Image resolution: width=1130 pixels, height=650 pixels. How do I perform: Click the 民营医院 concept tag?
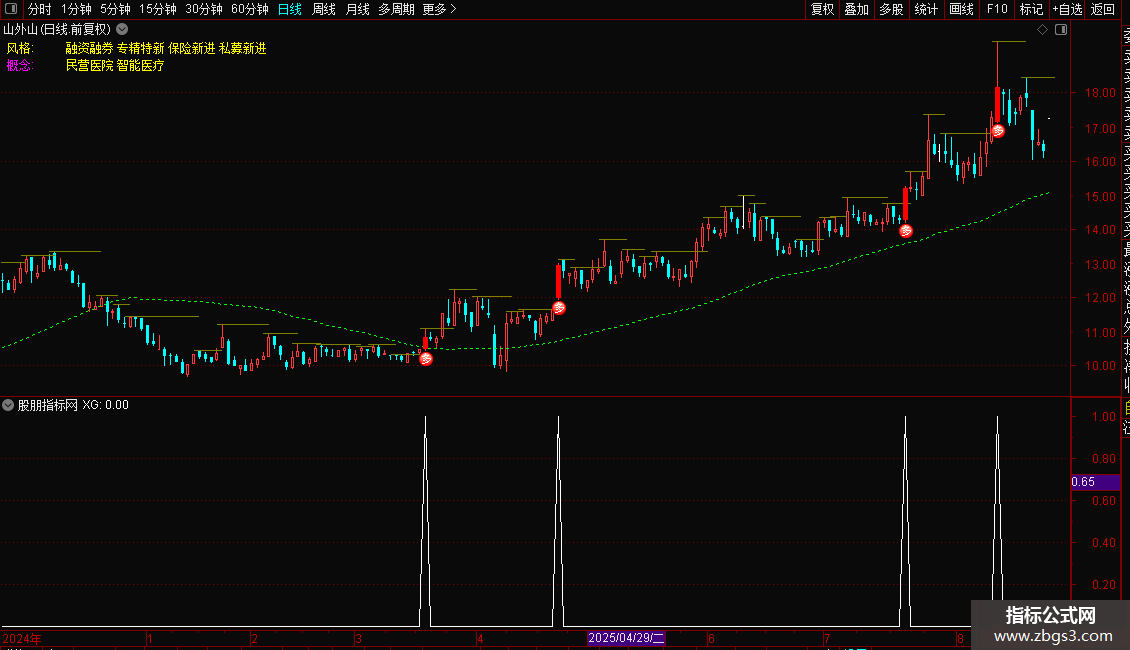coord(89,66)
